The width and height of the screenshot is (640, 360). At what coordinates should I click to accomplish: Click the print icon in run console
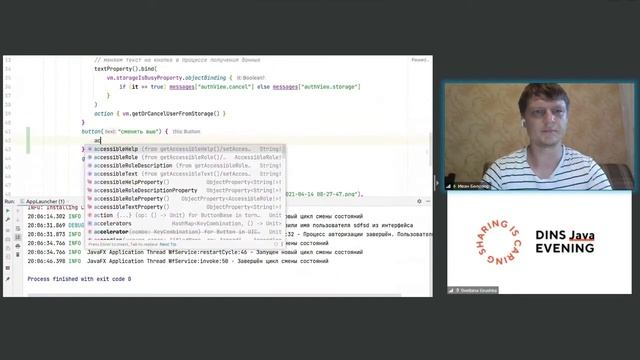point(18,246)
